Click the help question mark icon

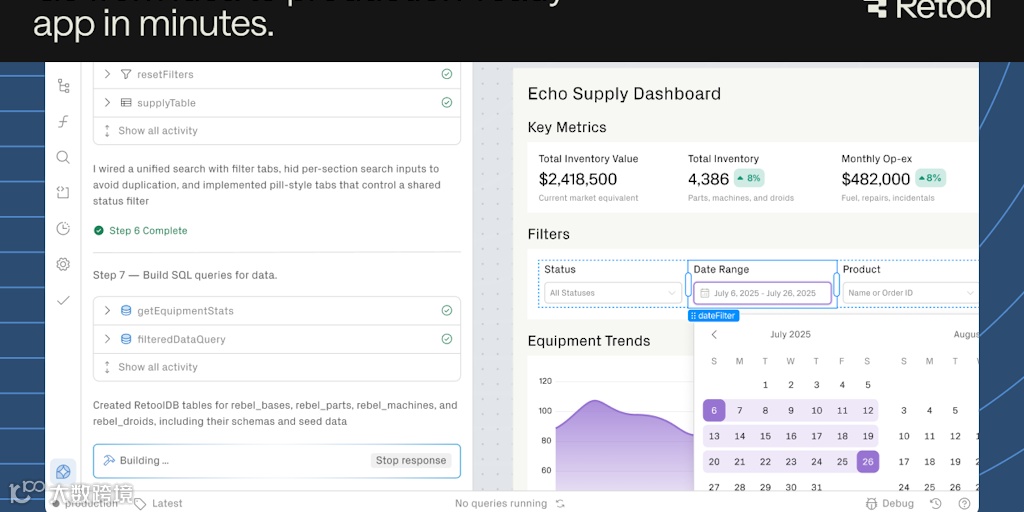point(964,503)
